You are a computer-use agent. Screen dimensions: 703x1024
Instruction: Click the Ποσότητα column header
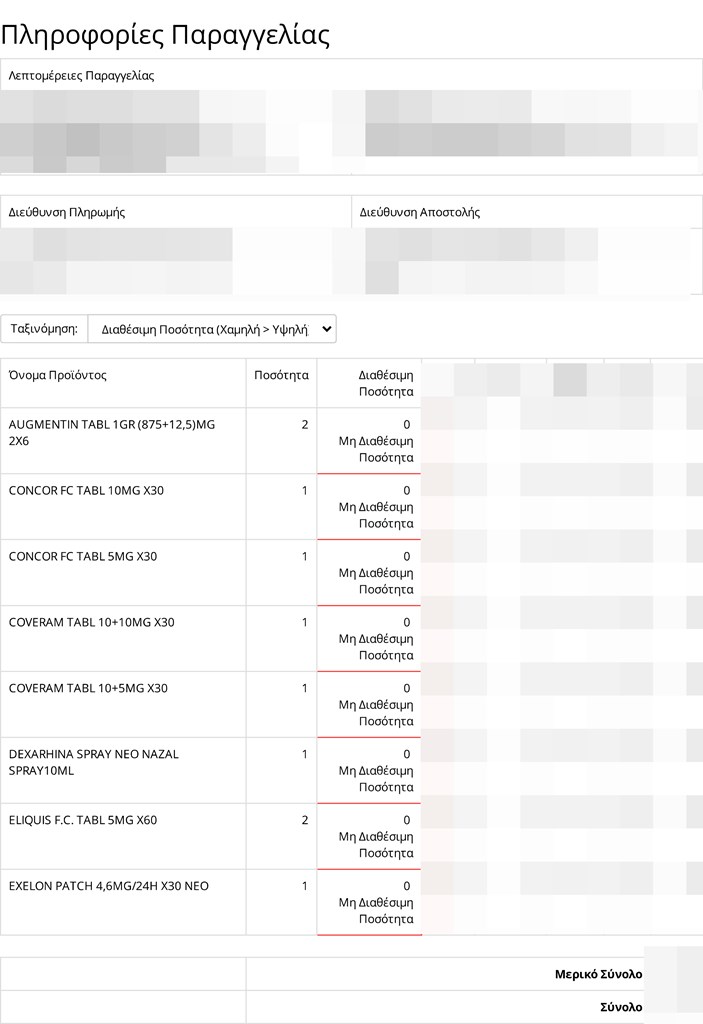point(281,375)
